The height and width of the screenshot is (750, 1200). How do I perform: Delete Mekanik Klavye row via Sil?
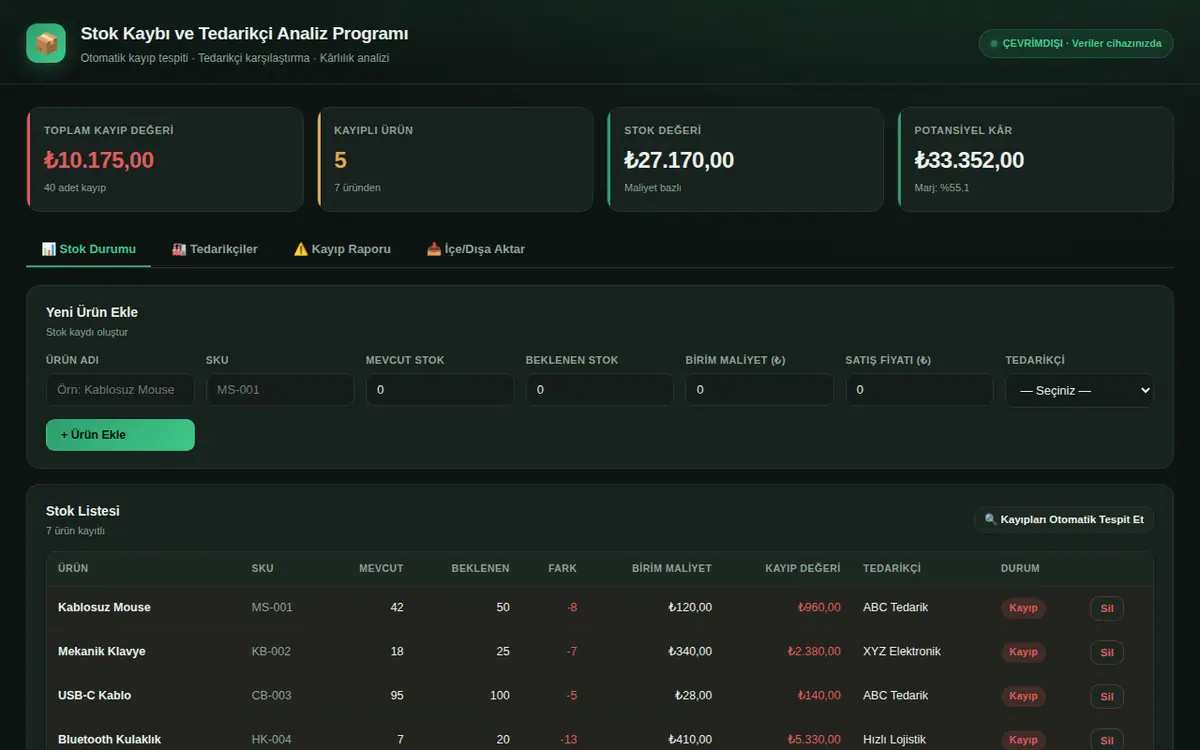coord(1107,652)
